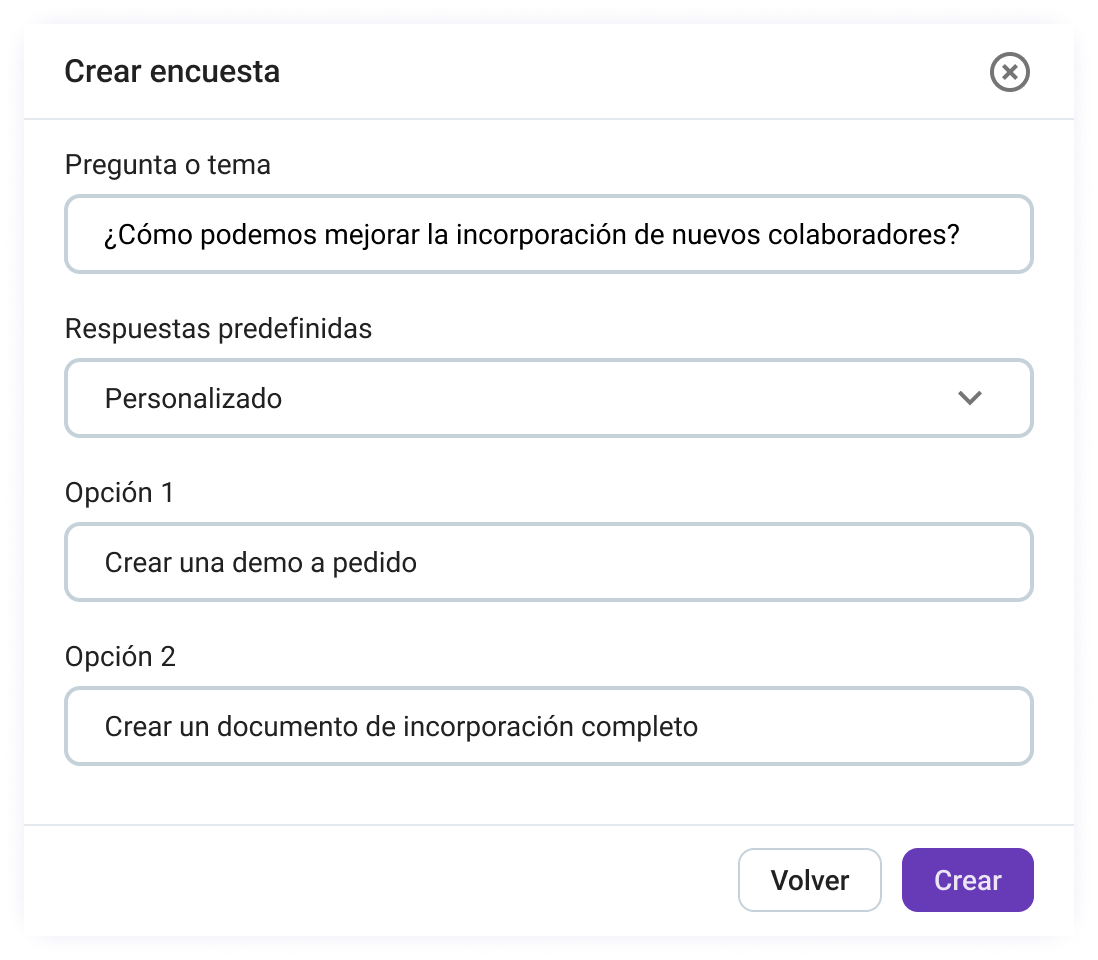Click the Pregunta o tema label
Screen dimensions: 1098x960
pyautogui.click(x=167, y=165)
